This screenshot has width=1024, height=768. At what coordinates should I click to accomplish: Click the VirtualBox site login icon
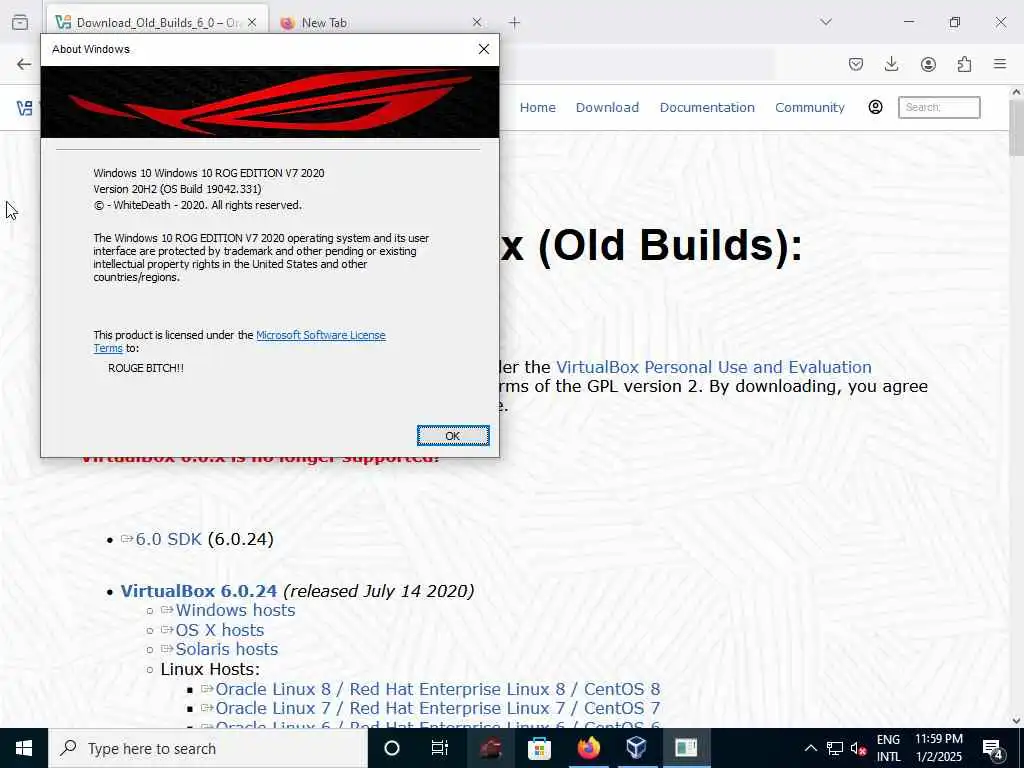click(875, 107)
